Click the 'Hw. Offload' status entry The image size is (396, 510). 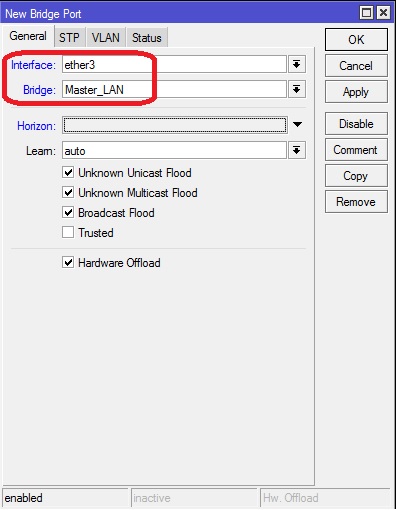[x=325, y=498]
